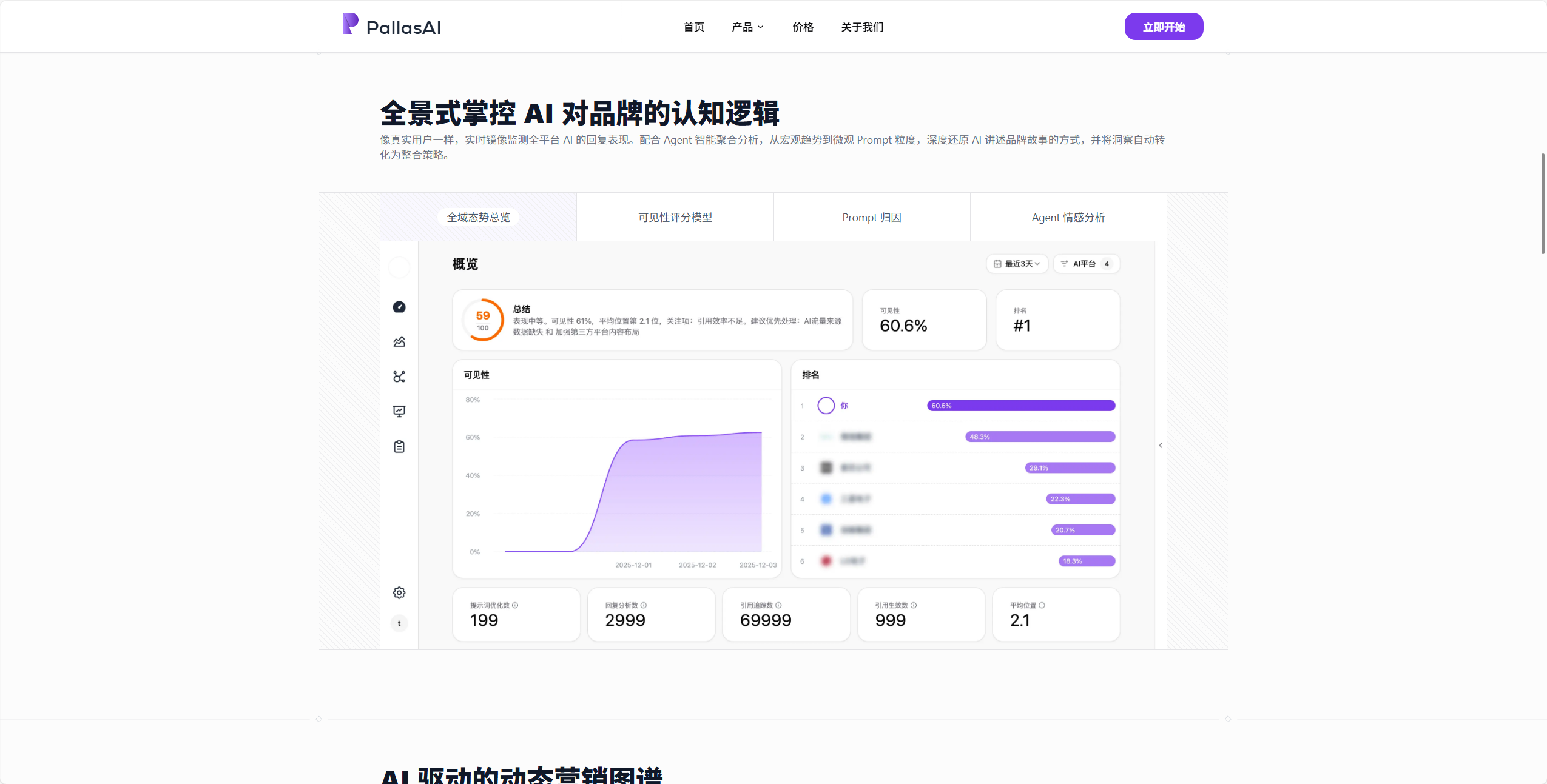Click the 立即开始 button
The width and height of the screenshot is (1547, 784).
click(x=1164, y=27)
